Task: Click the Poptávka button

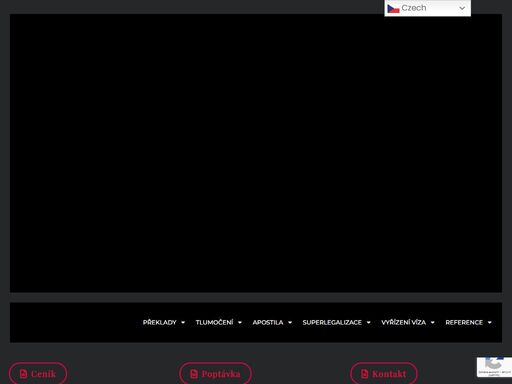Action: pos(215,374)
